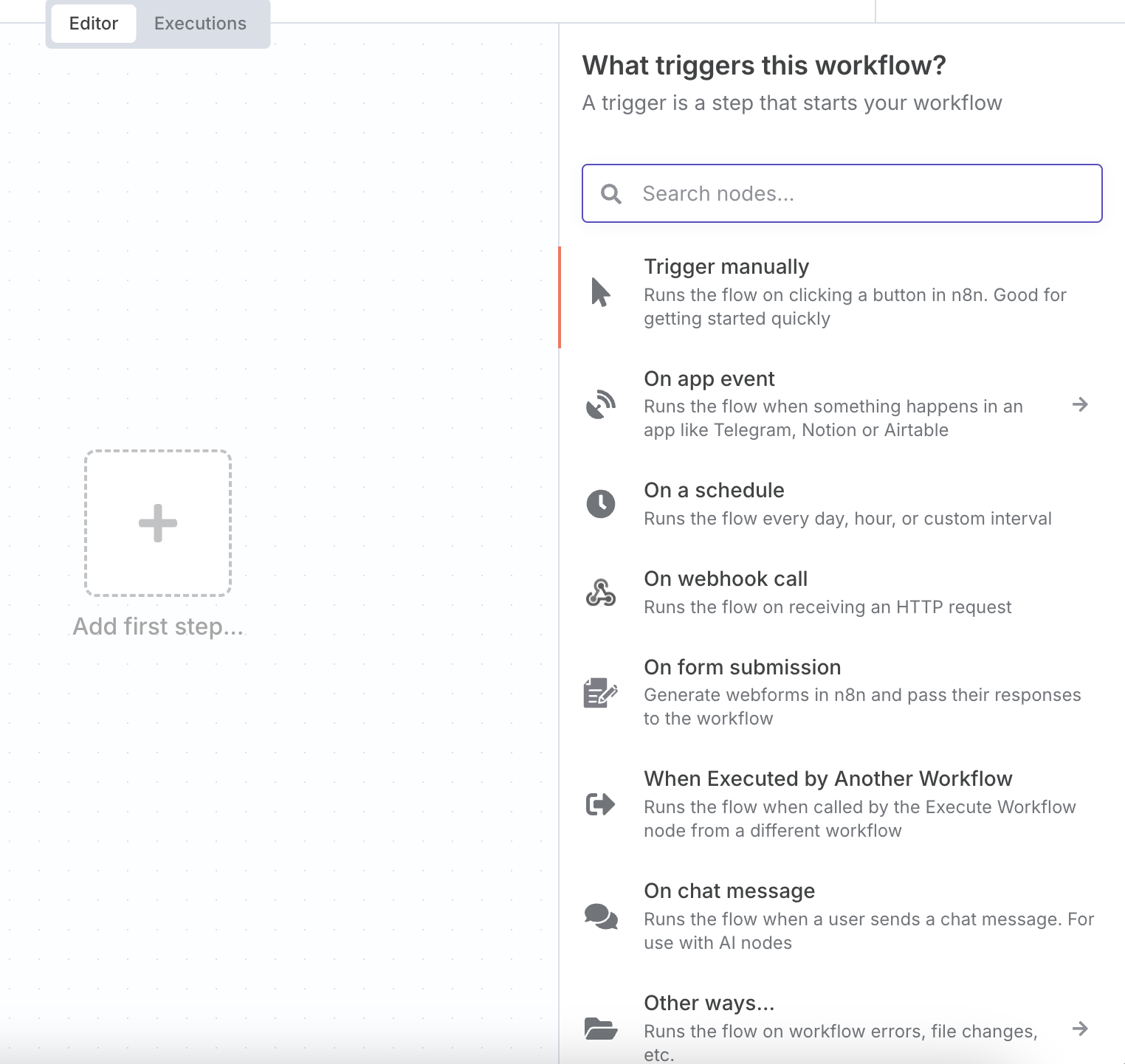Click the Execute Workflow arrow icon
The width and height of the screenshot is (1125, 1064).
tap(601, 804)
